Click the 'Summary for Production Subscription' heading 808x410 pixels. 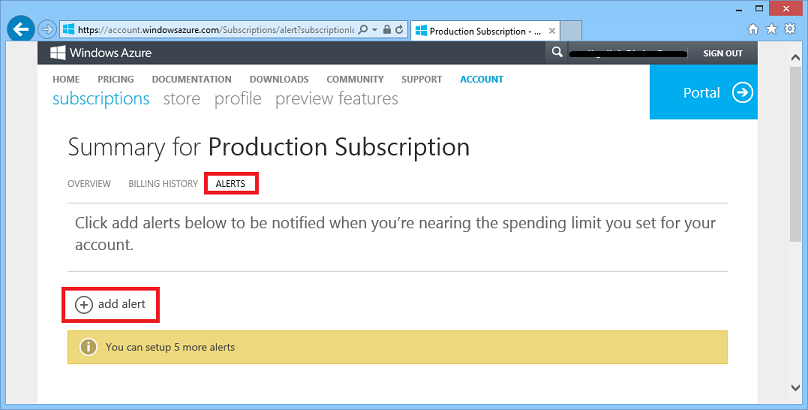point(268,147)
